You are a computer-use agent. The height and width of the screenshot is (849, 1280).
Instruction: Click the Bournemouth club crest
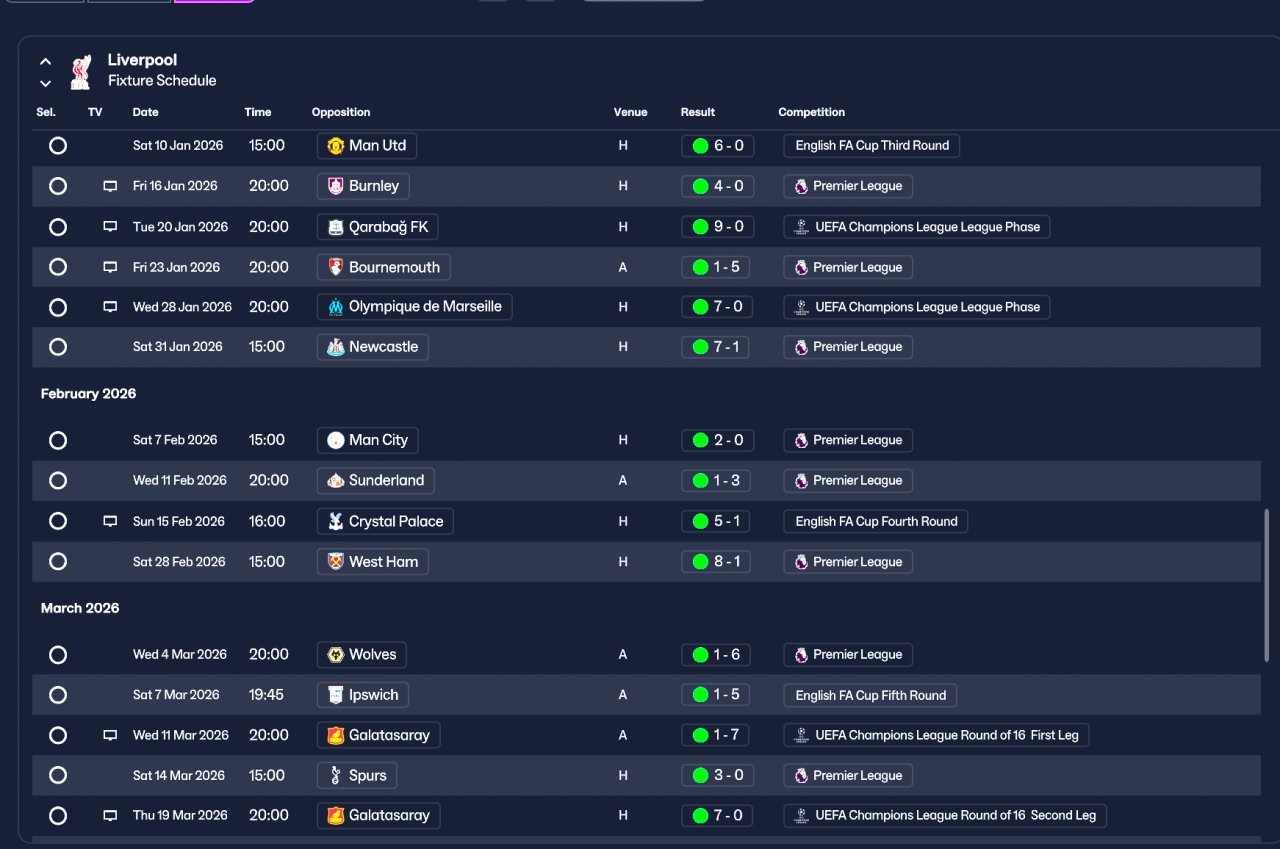coord(336,267)
